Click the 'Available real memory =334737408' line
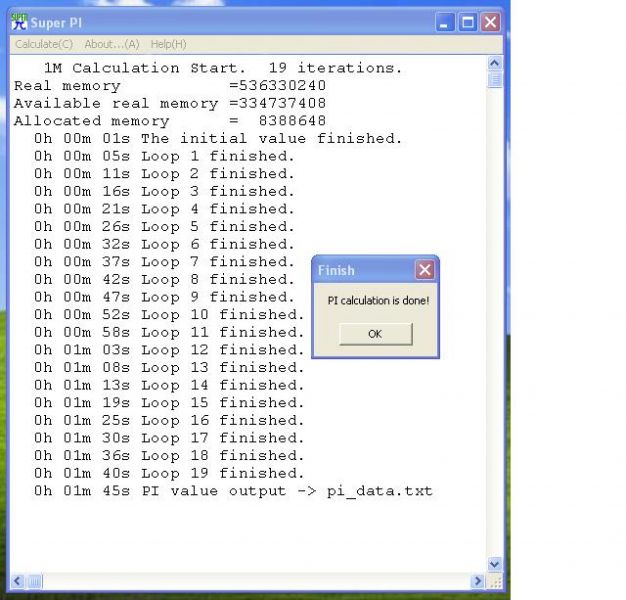 (x=170, y=103)
